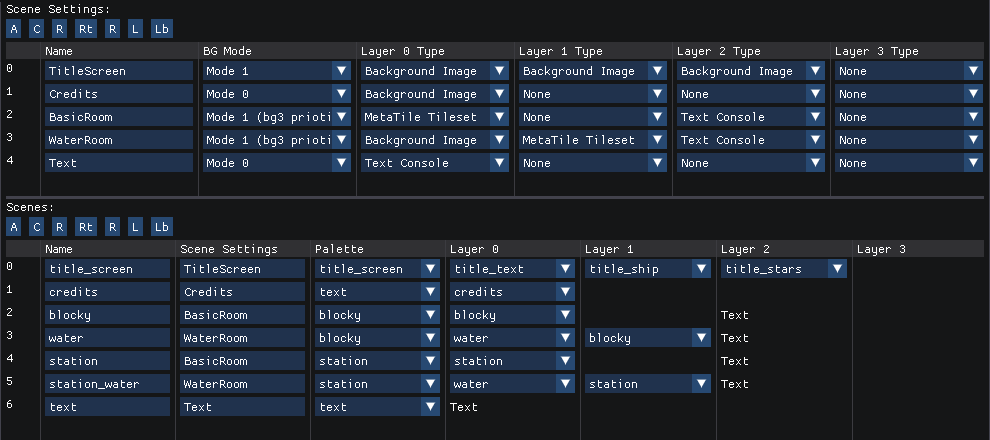Viewport: 990px width, 440px height.
Task: Open MetaTile Tileset Layer 0 dropdown for BasicRoom
Action: [434, 117]
